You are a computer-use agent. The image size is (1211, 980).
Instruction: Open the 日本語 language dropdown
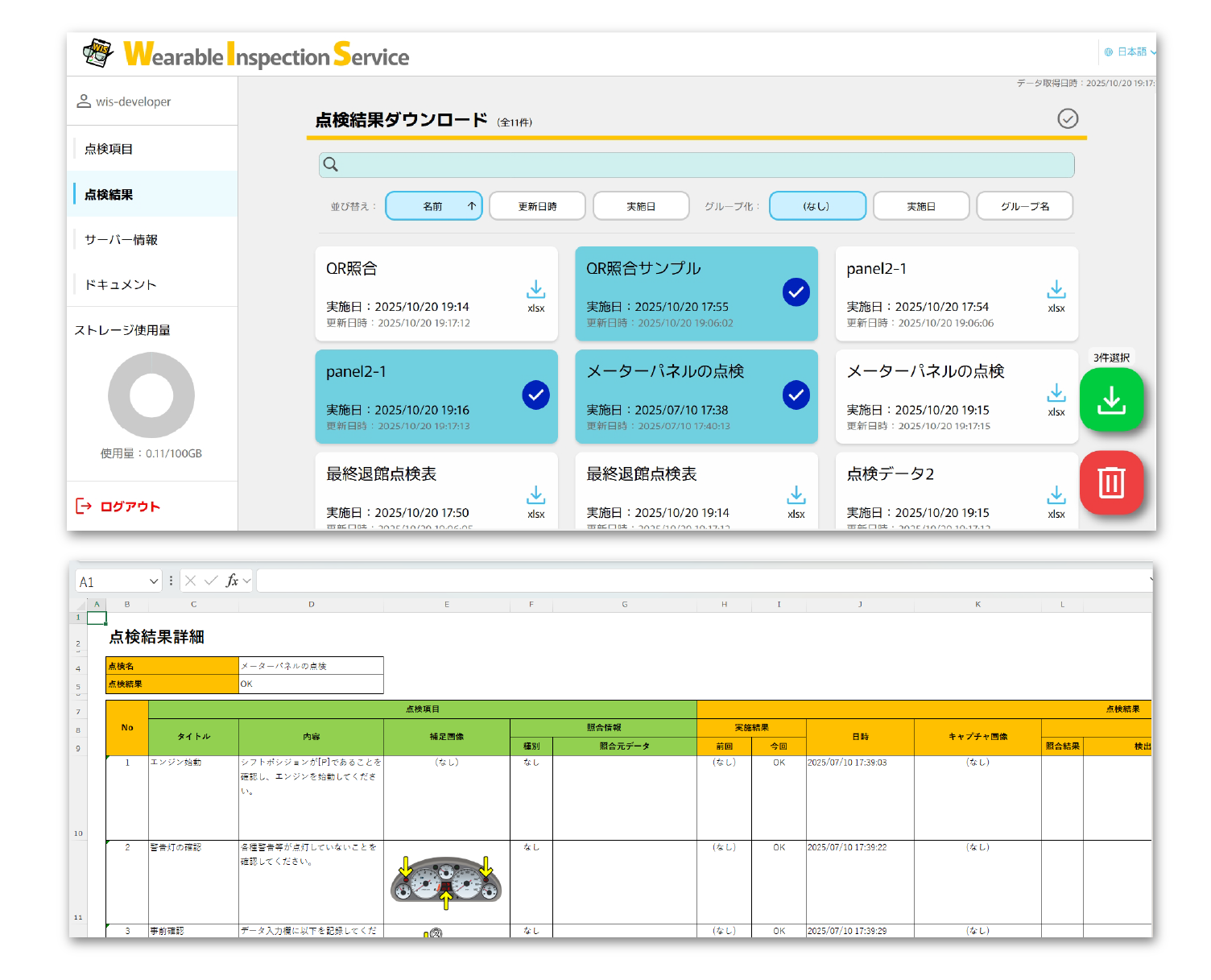(1130, 52)
